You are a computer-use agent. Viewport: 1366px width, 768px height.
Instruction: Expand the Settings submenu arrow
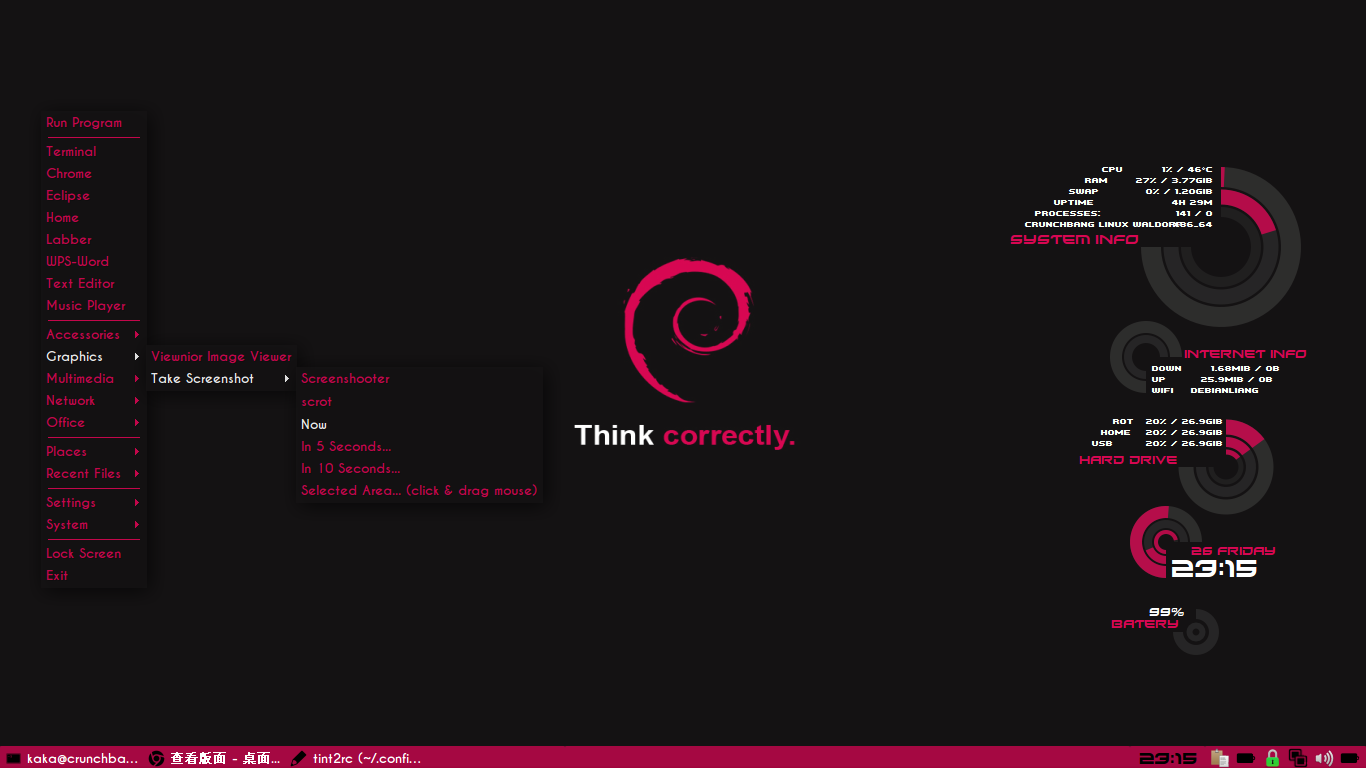point(137,503)
